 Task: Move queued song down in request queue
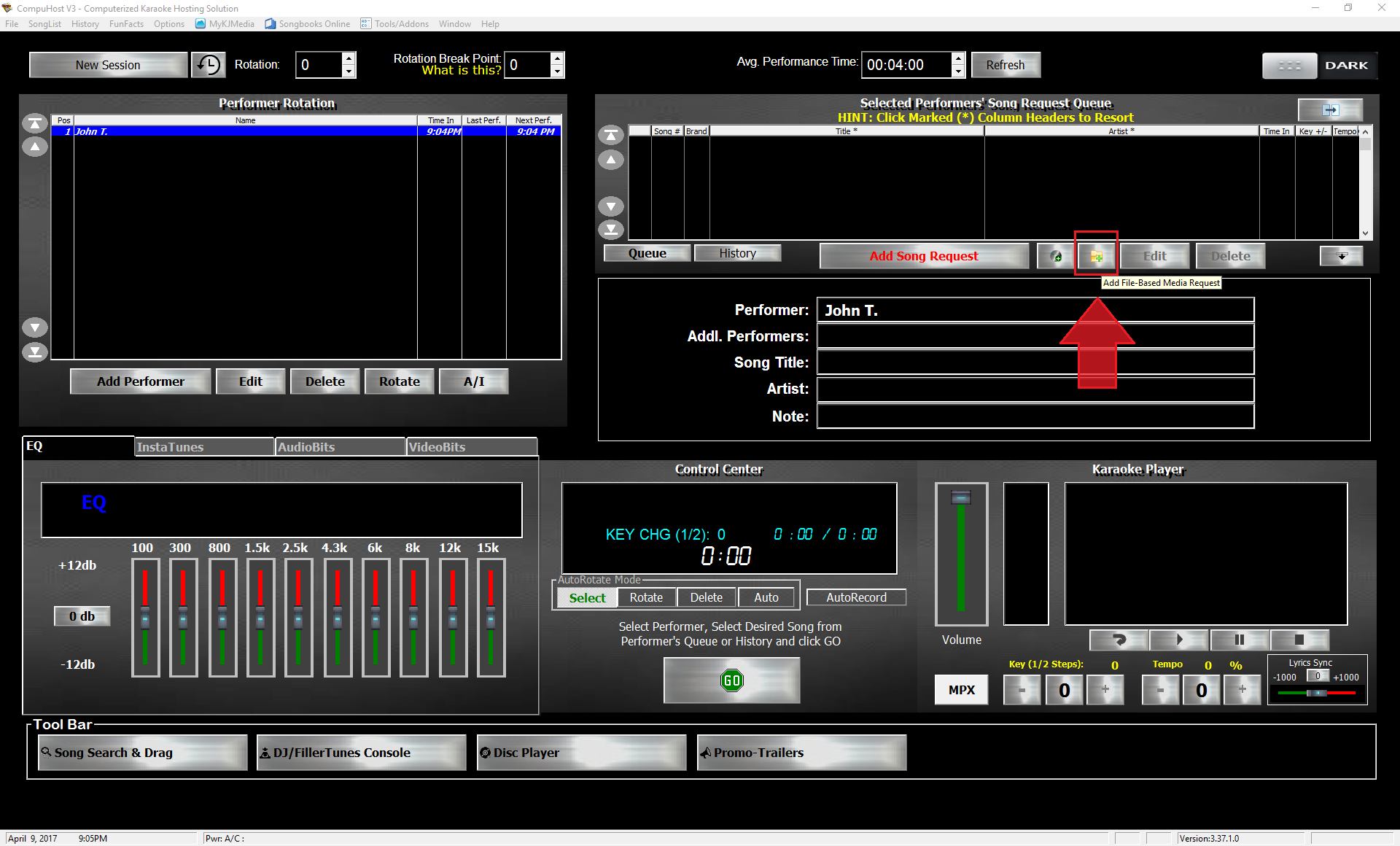[611, 206]
